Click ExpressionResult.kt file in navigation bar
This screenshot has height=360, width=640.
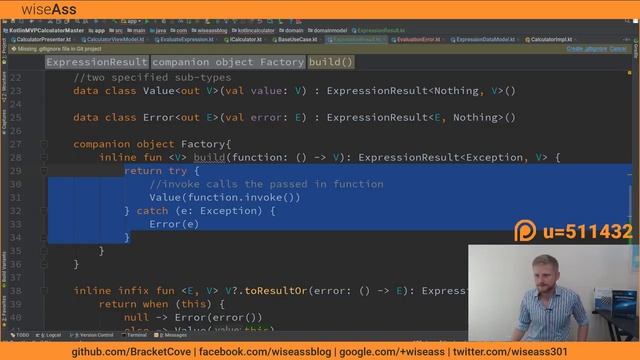378,31
